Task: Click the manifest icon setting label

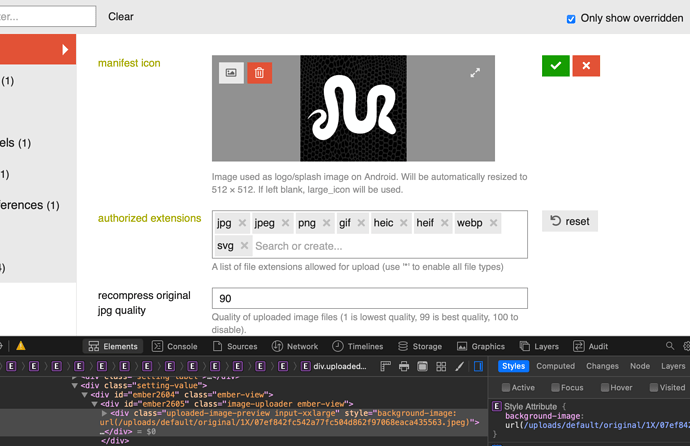Action: coord(129,63)
